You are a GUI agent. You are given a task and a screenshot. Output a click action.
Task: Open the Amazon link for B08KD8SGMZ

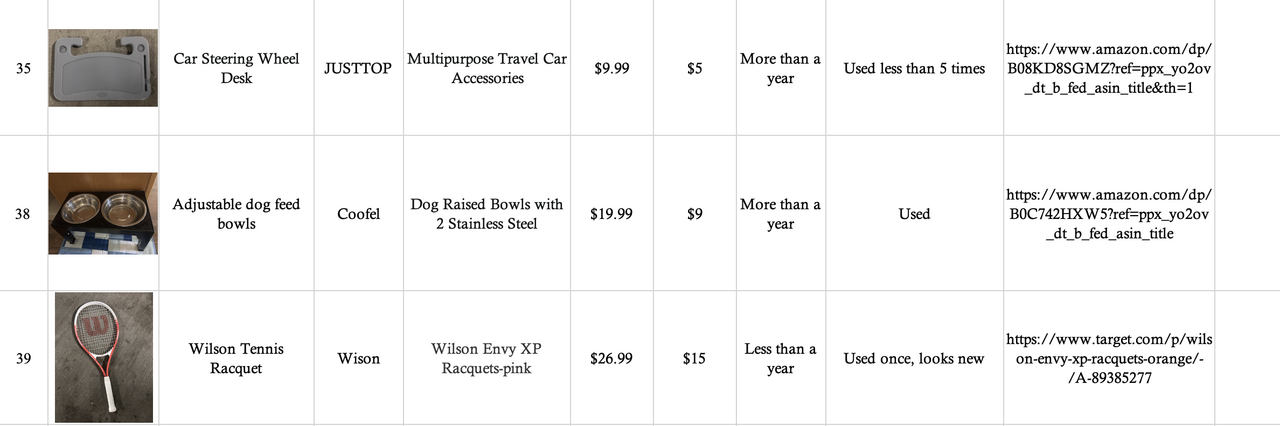coord(1109,69)
